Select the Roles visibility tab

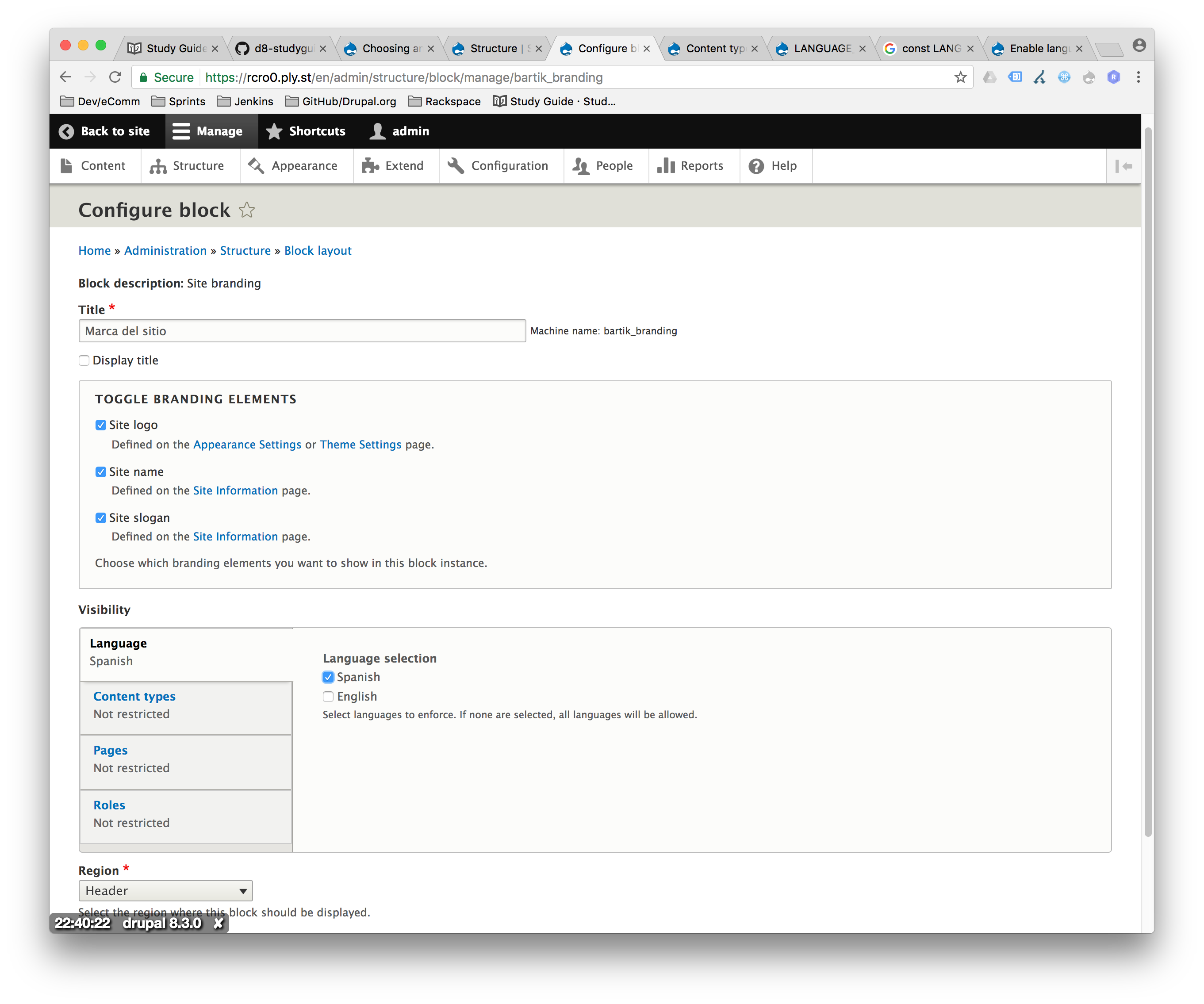click(x=186, y=817)
